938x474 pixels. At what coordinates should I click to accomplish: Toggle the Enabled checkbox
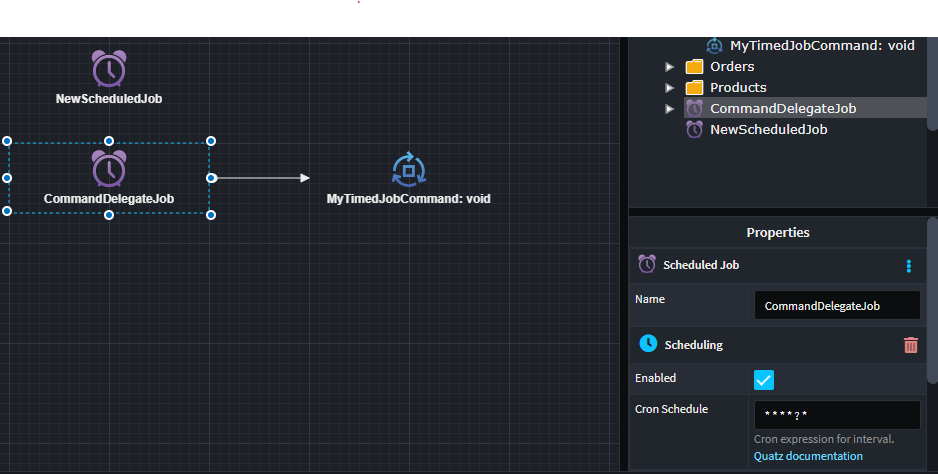tap(764, 380)
